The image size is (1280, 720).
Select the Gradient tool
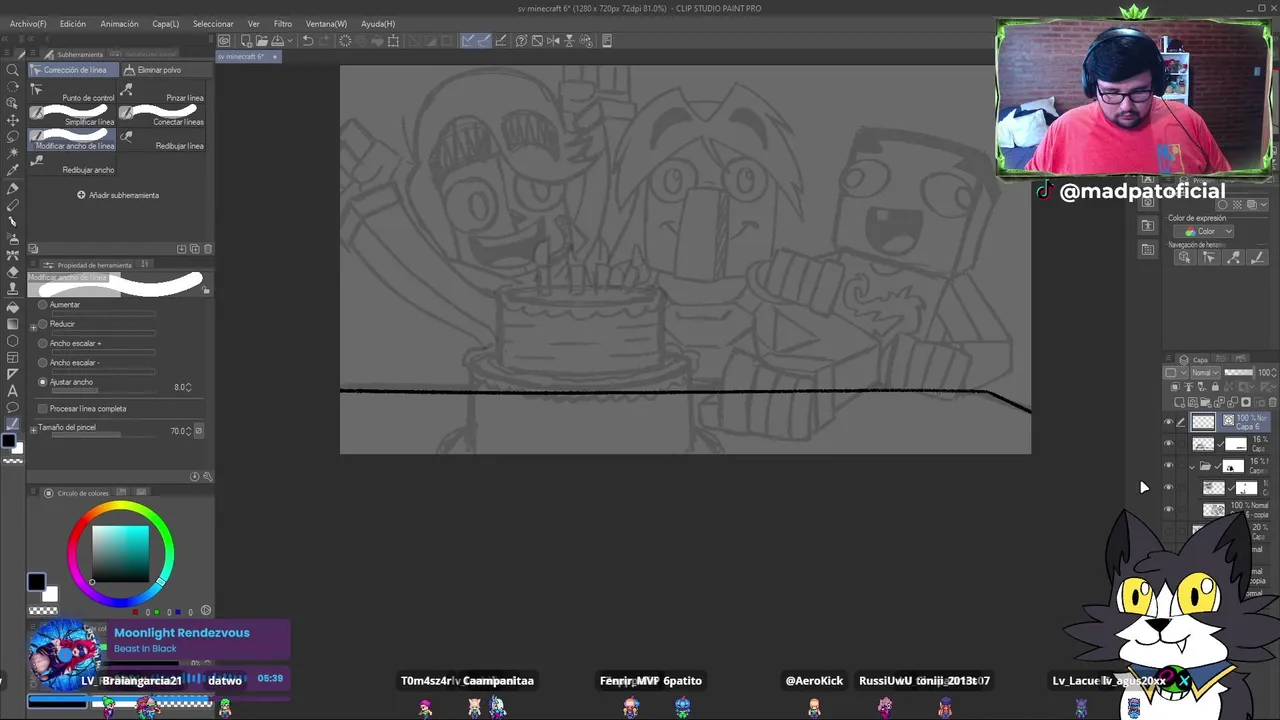click(12, 324)
